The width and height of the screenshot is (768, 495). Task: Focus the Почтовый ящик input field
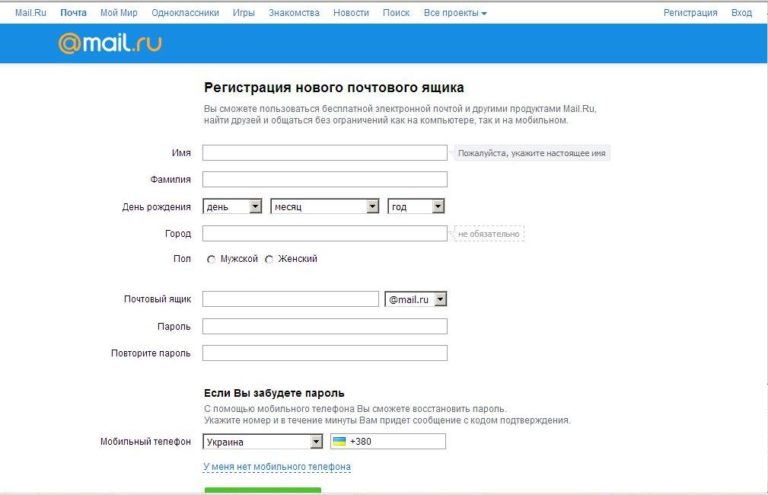(x=290, y=299)
